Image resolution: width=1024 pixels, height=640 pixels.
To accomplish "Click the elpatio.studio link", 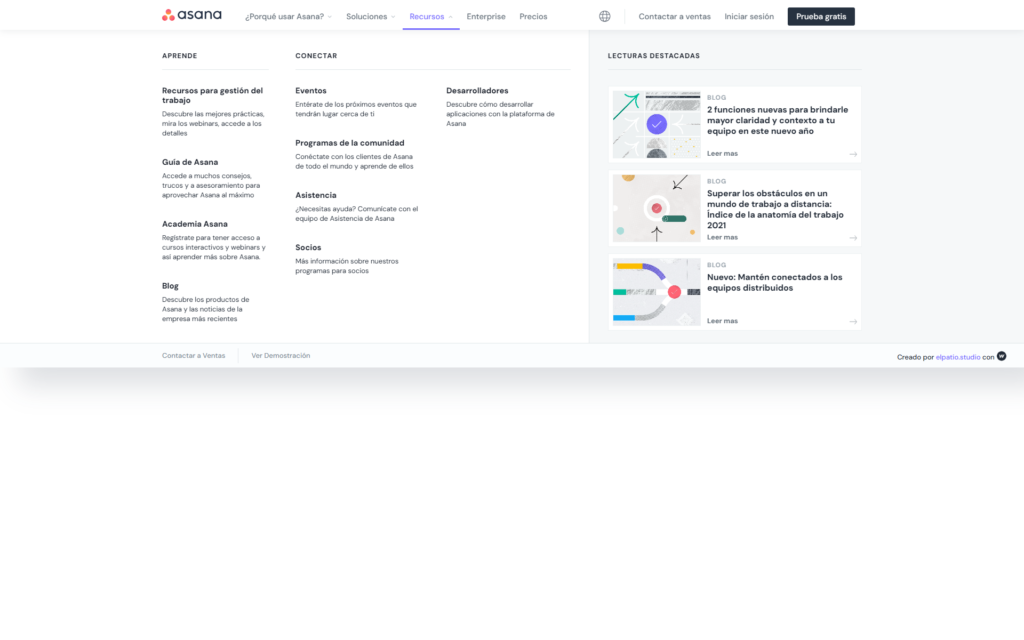I will tap(957, 357).
